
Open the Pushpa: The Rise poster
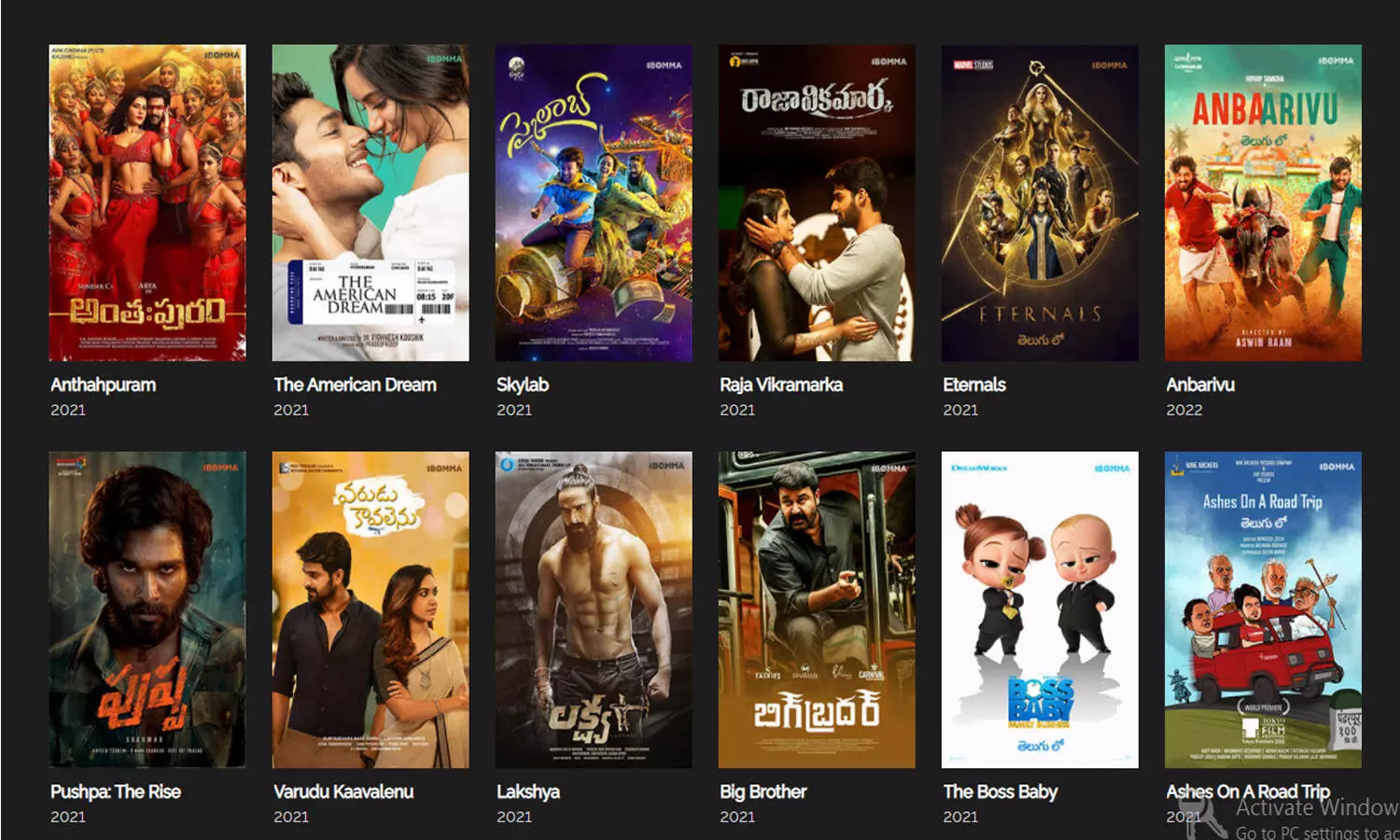point(147,609)
